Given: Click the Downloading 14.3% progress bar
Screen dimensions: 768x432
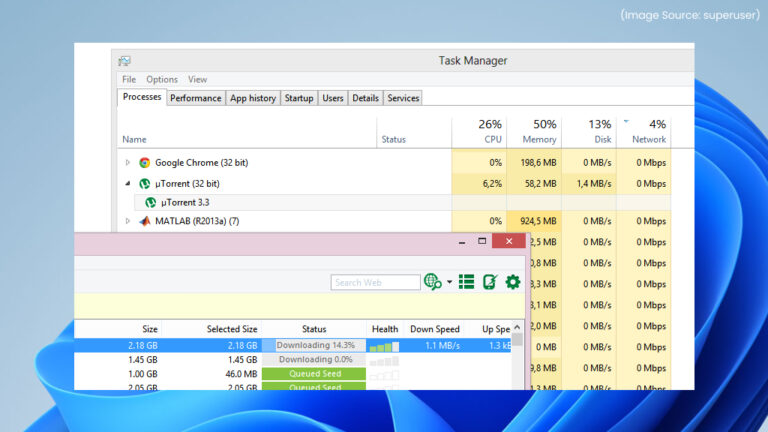Looking at the screenshot, I should tap(314, 345).
